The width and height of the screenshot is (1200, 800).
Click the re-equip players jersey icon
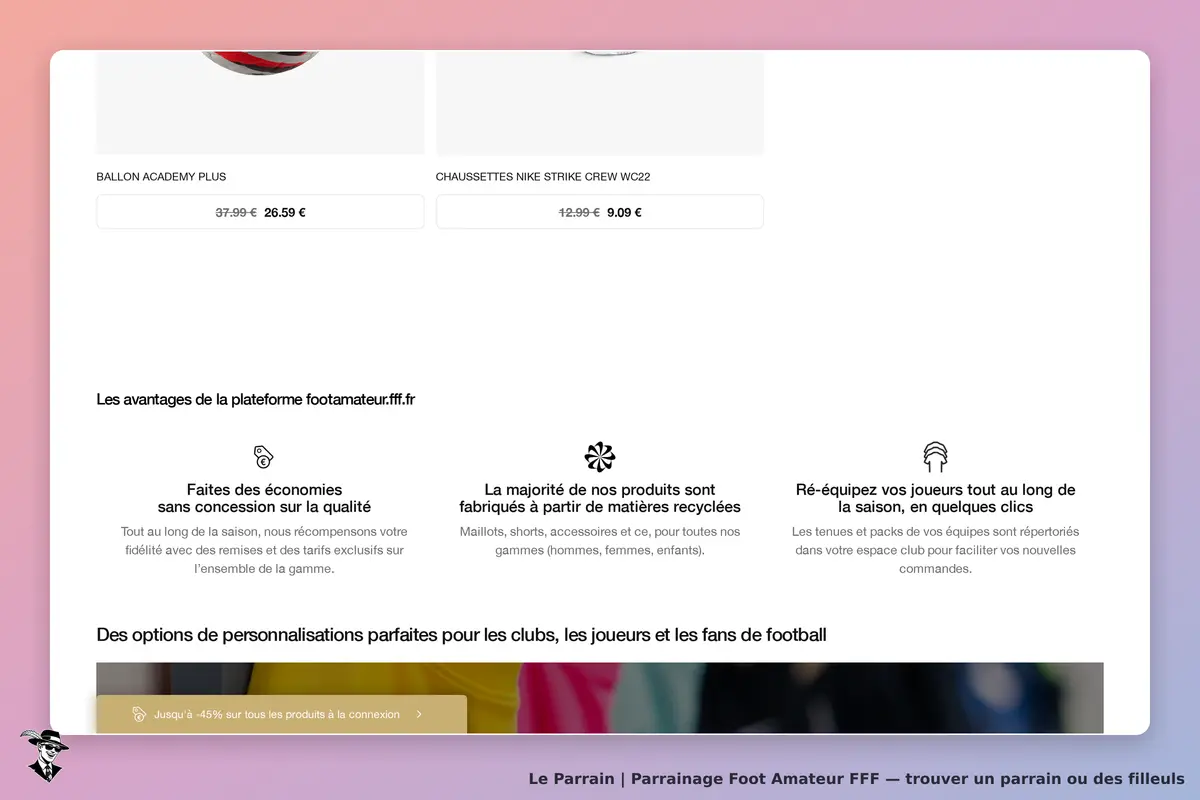[x=935, y=457]
